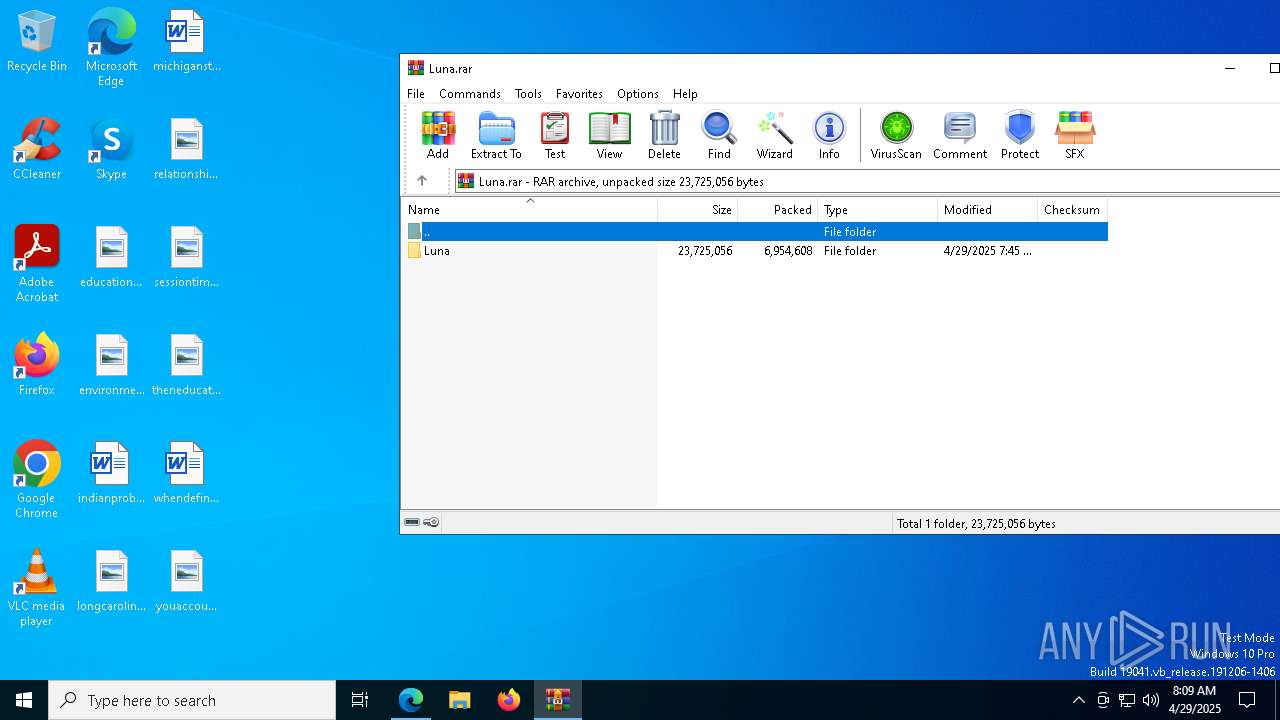
Task: Open the Favorites menu
Action: 579,93
